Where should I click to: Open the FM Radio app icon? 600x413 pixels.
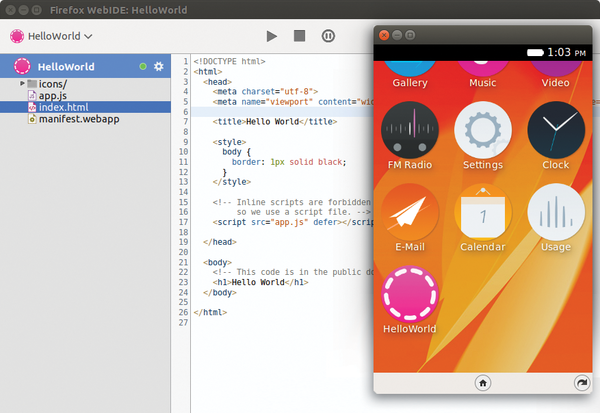[x=410, y=130]
